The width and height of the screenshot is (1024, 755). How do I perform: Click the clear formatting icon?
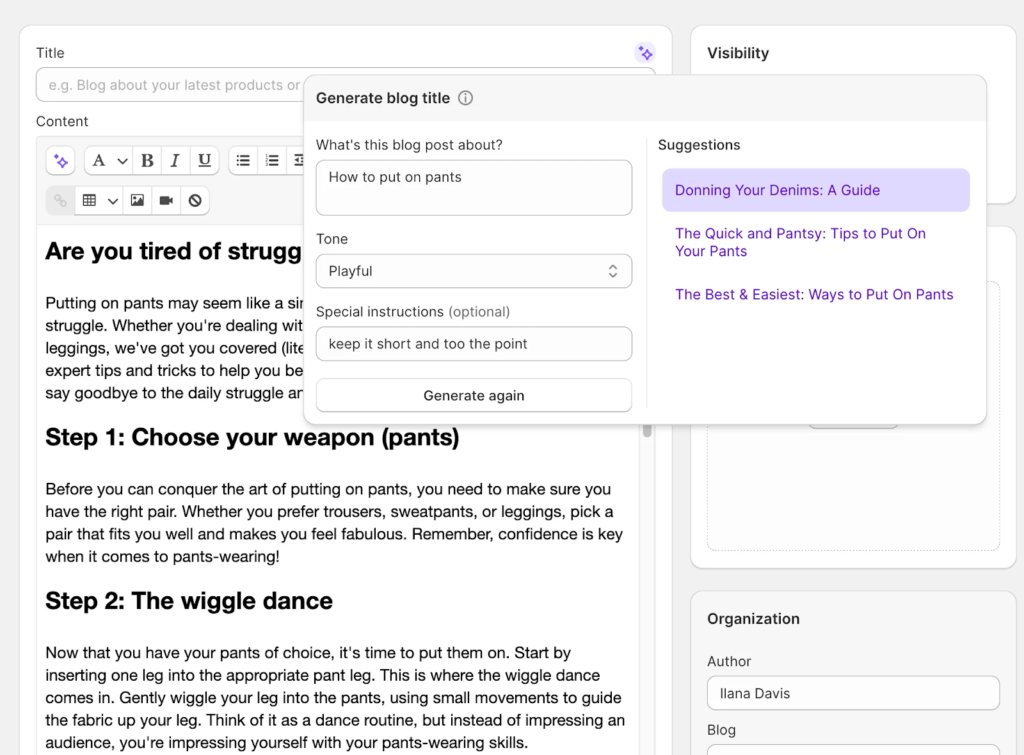click(195, 200)
